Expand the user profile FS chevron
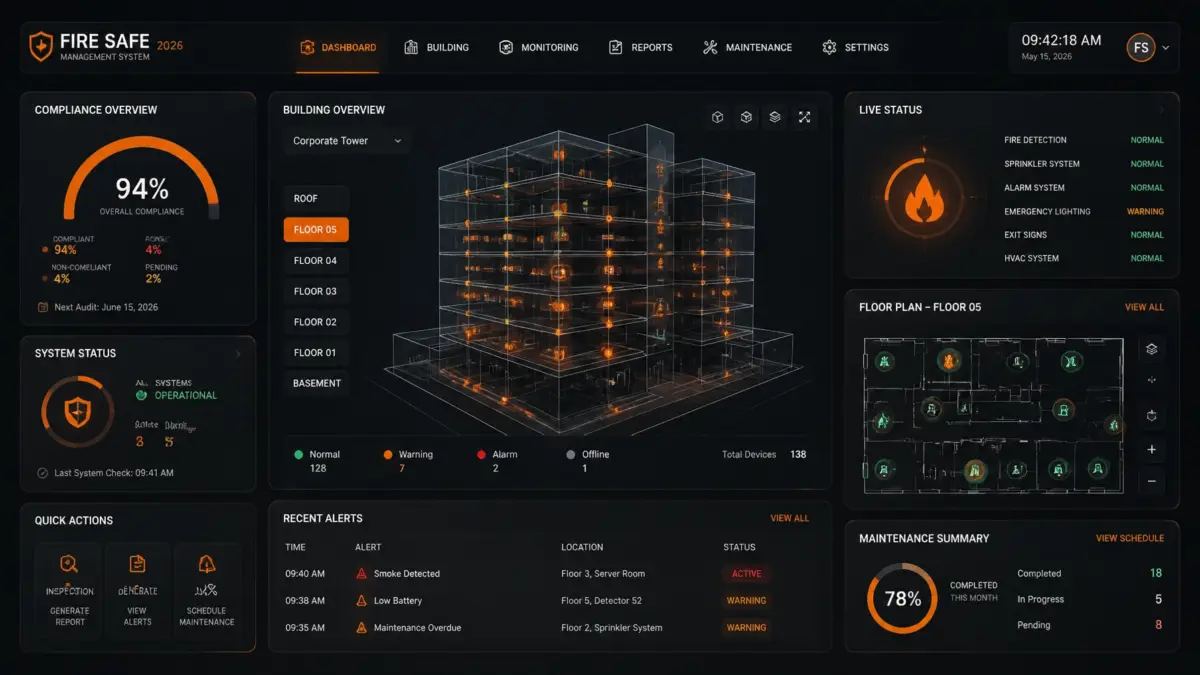Screen dimensions: 1200x675 point(1166,47)
